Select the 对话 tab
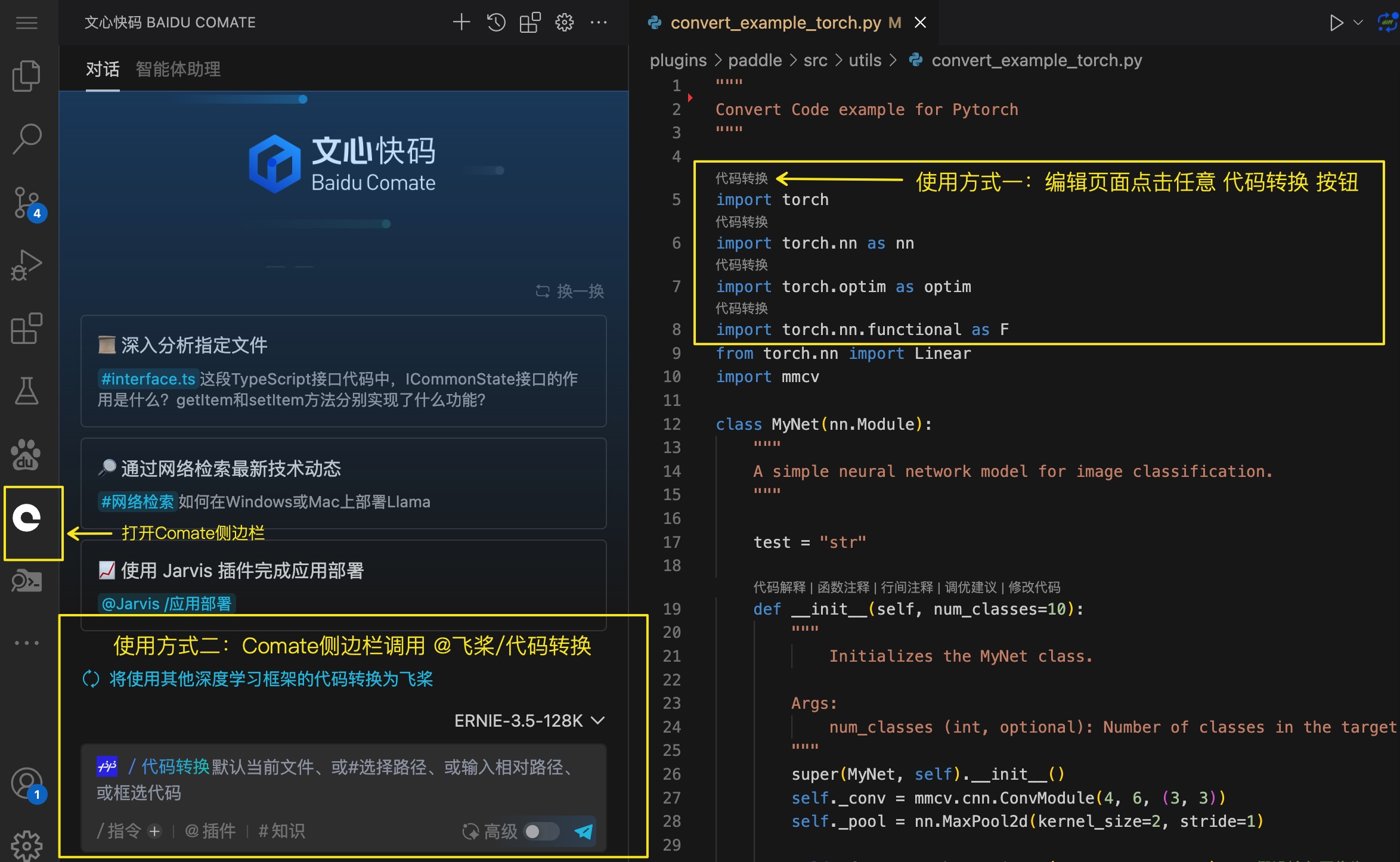The height and width of the screenshot is (862, 1400). (x=103, y=69)
